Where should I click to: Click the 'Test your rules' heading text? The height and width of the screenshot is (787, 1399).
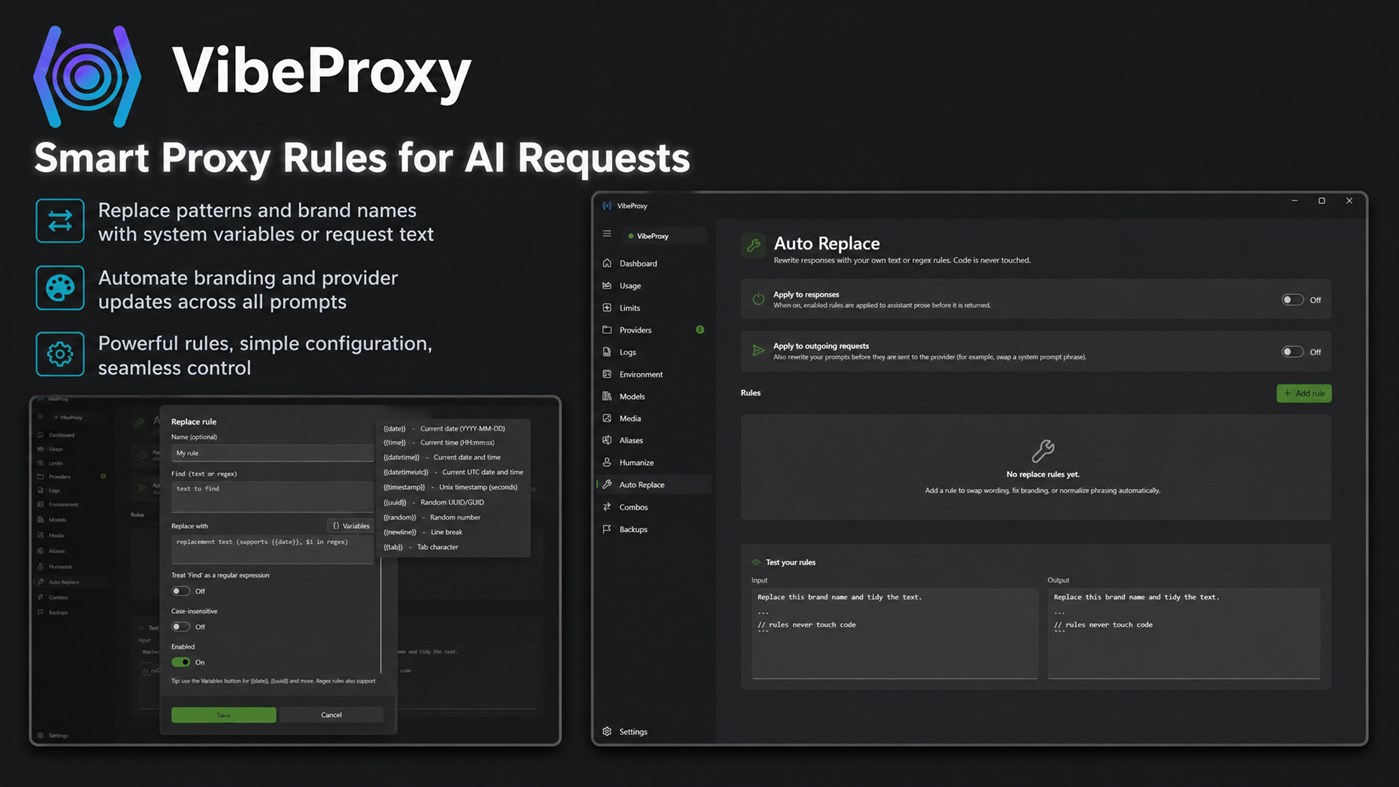pos(790,562)
